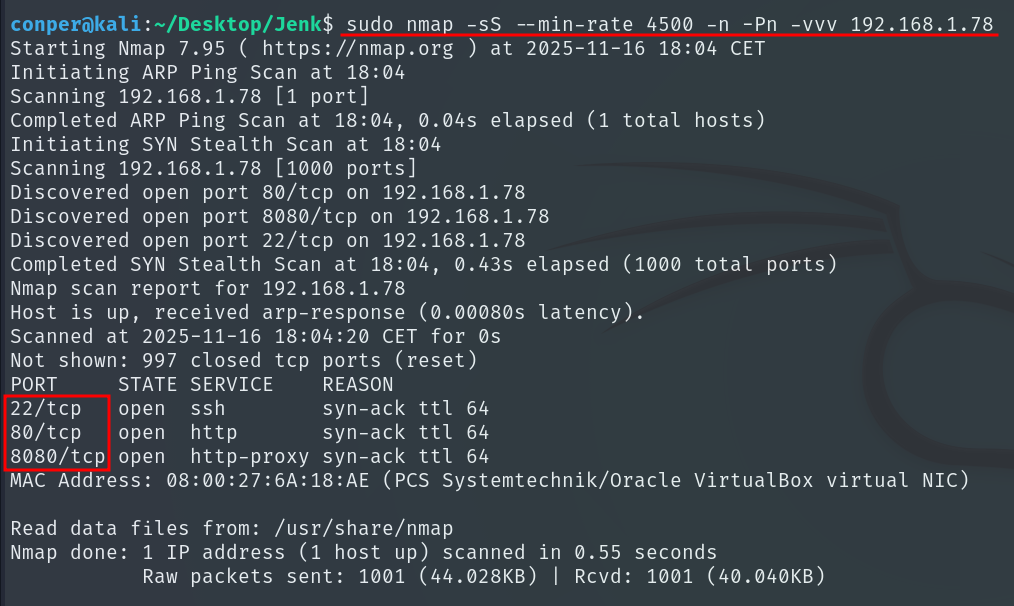Select 8080/tcp in the port table
The image size is (1014, 606).
point(58,456)
